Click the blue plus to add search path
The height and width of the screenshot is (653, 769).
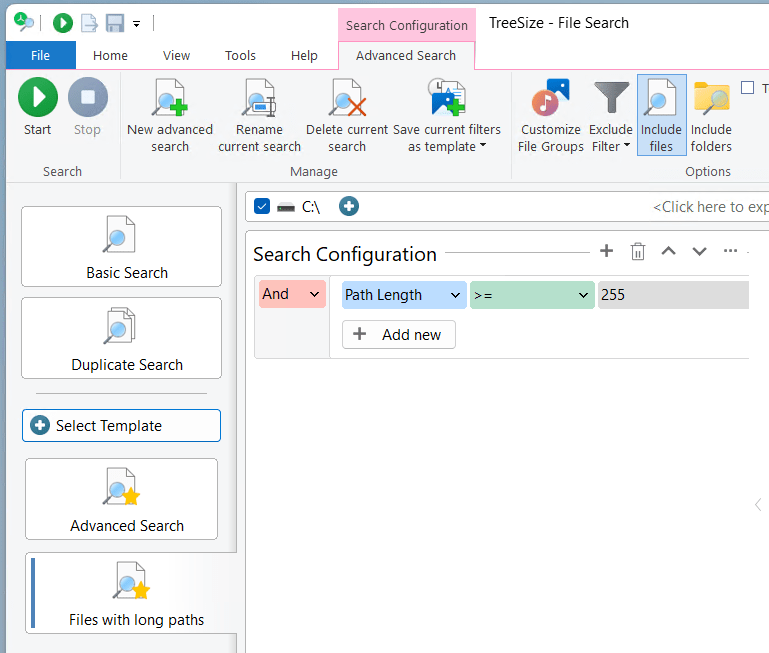coord(348,206)
